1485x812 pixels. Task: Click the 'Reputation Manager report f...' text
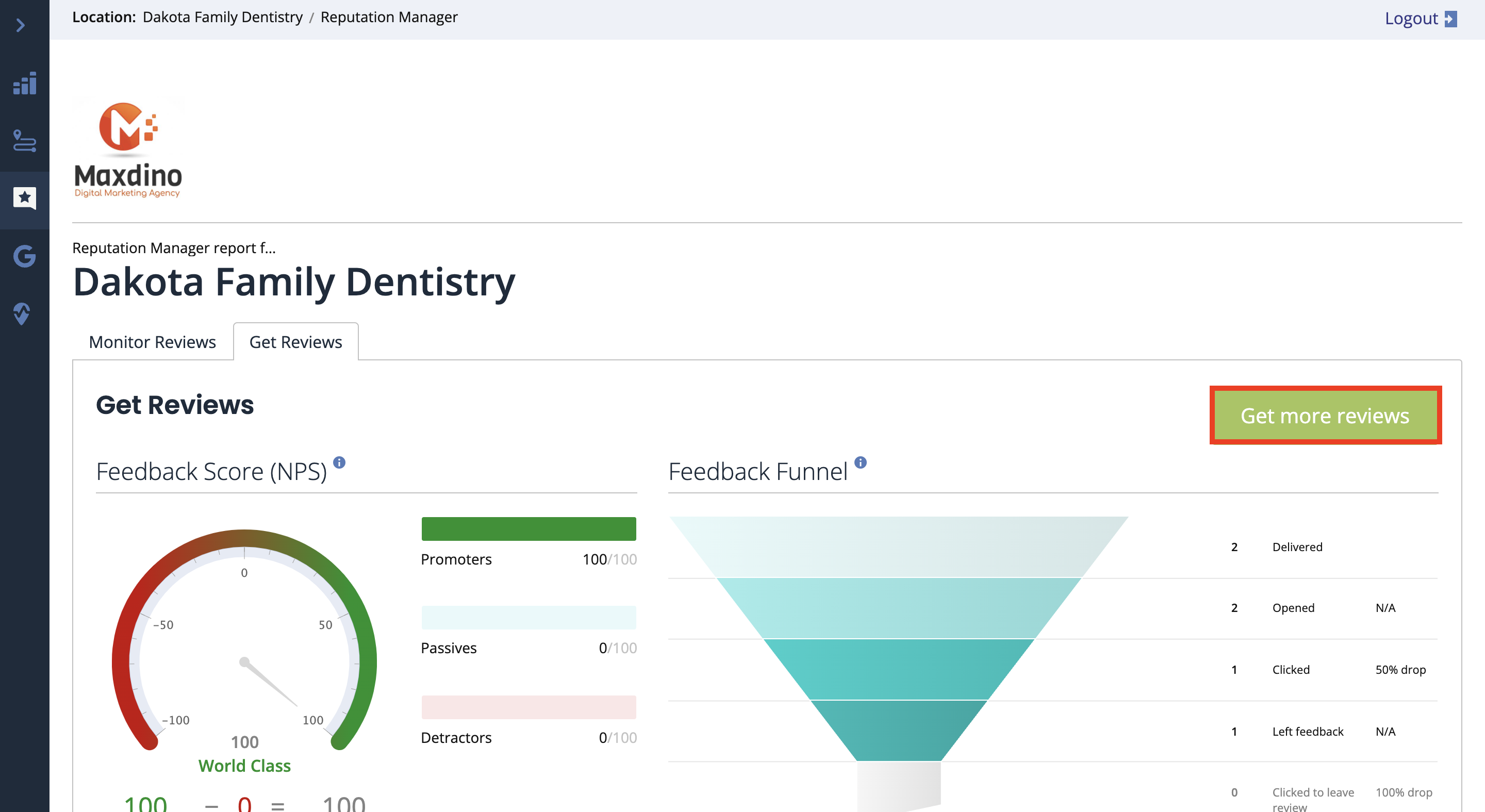(x=174, y=248)
